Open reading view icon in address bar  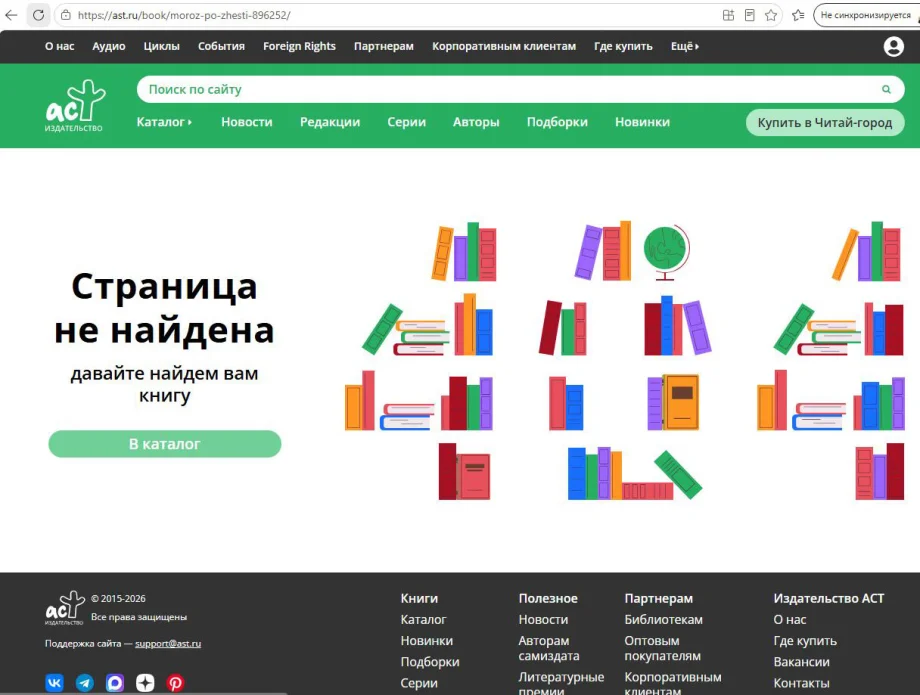point(750,15)
